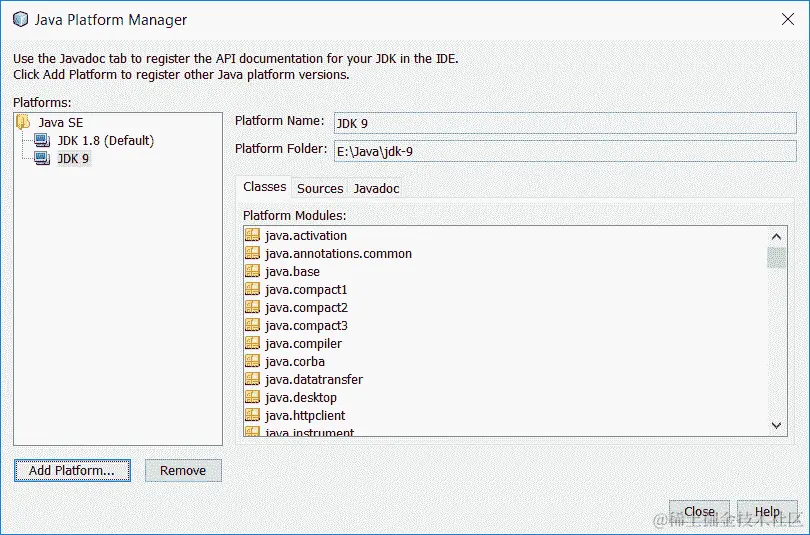This screenshot has width=810, height=535.
Task: Open Help for the platform manager
Action: pos(767,511)
